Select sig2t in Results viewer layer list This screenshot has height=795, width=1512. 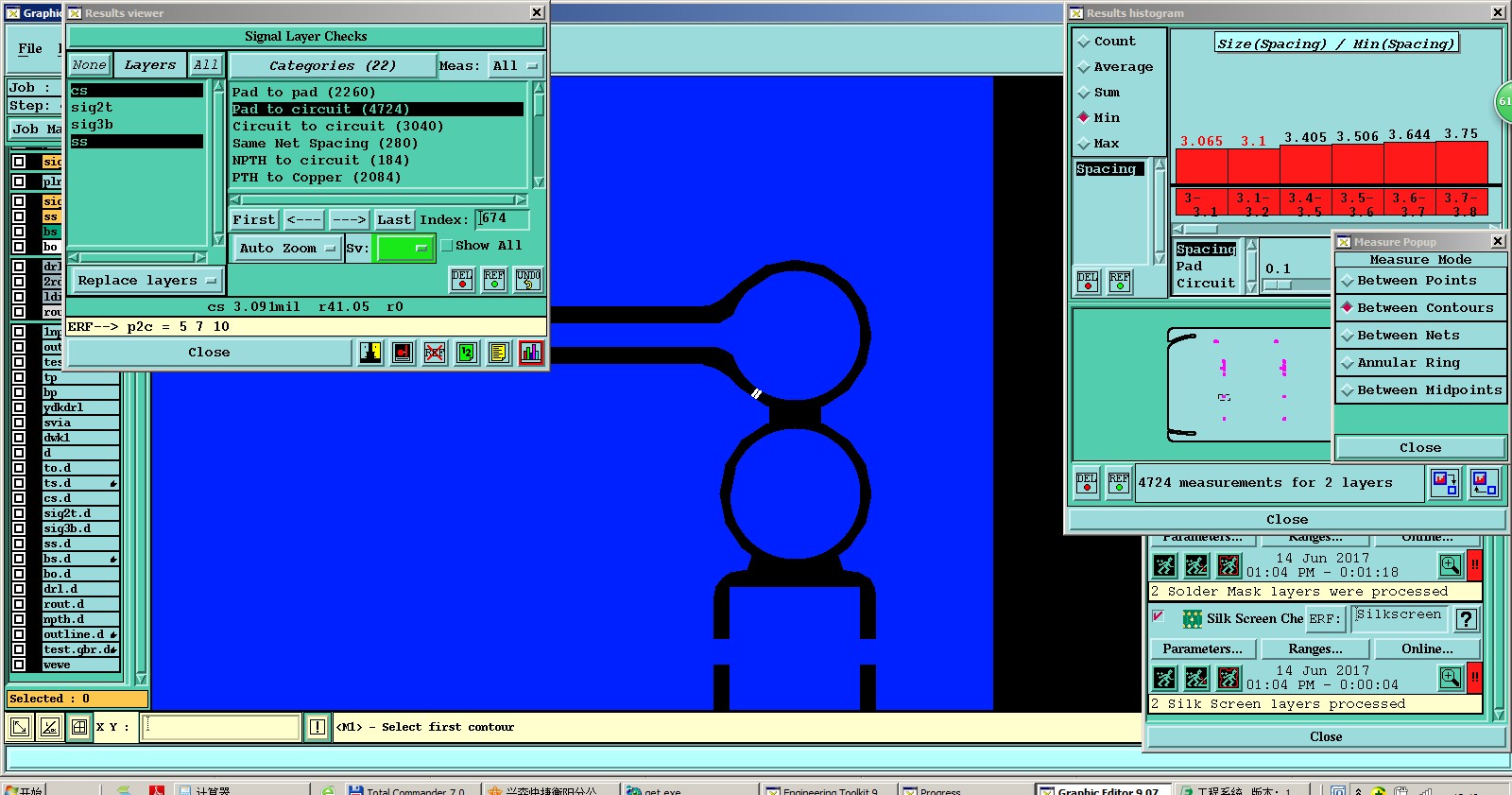pyautogui.click(x=137, y=108)
